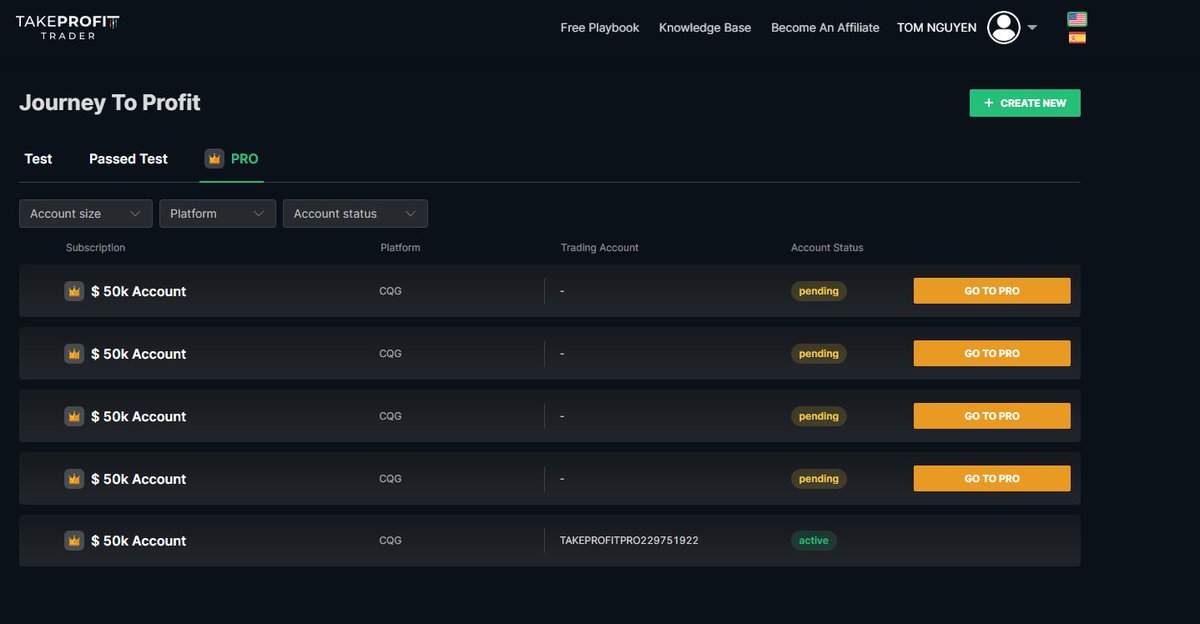Open the Account size filter dropdown
Image resolution: width=1200 pixels, height=624 pixels.
point(86,213)
